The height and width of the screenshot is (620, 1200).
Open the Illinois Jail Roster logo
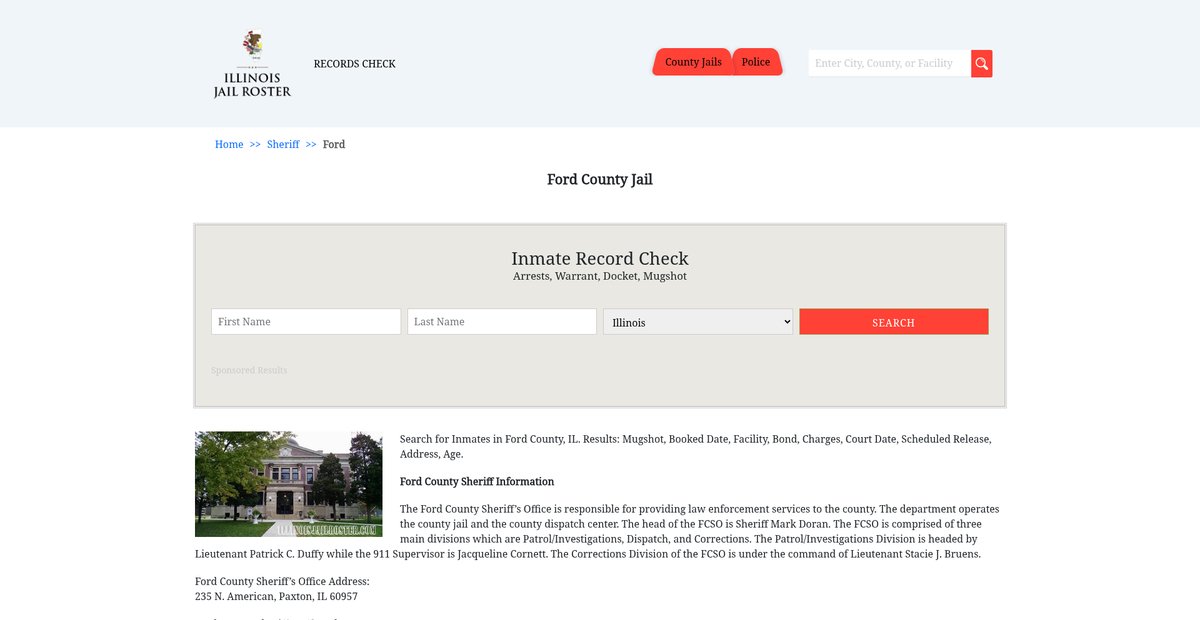coord(252,64)
